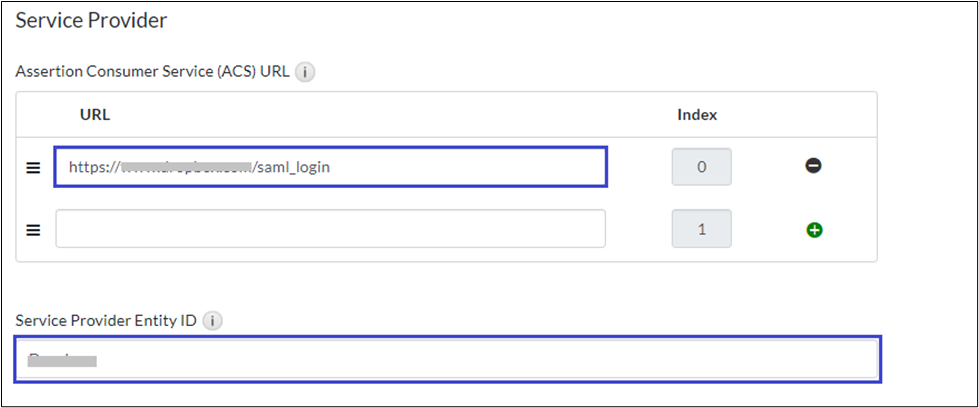979x408 pixels.
Task: Click drag handle of the saml_login row
Action: click(x=33, y=167)
